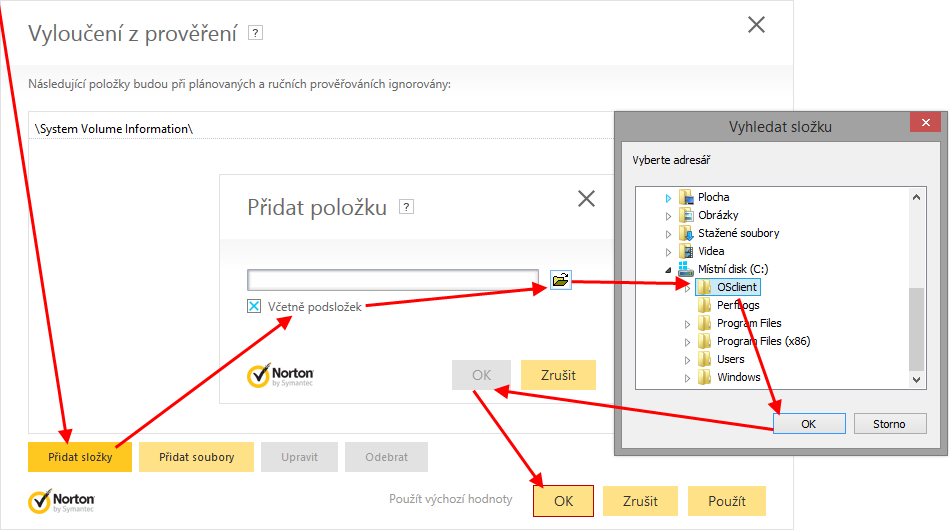
Task: Click the folder tree scrollbar thumb
Action: [x=916, y=328]
